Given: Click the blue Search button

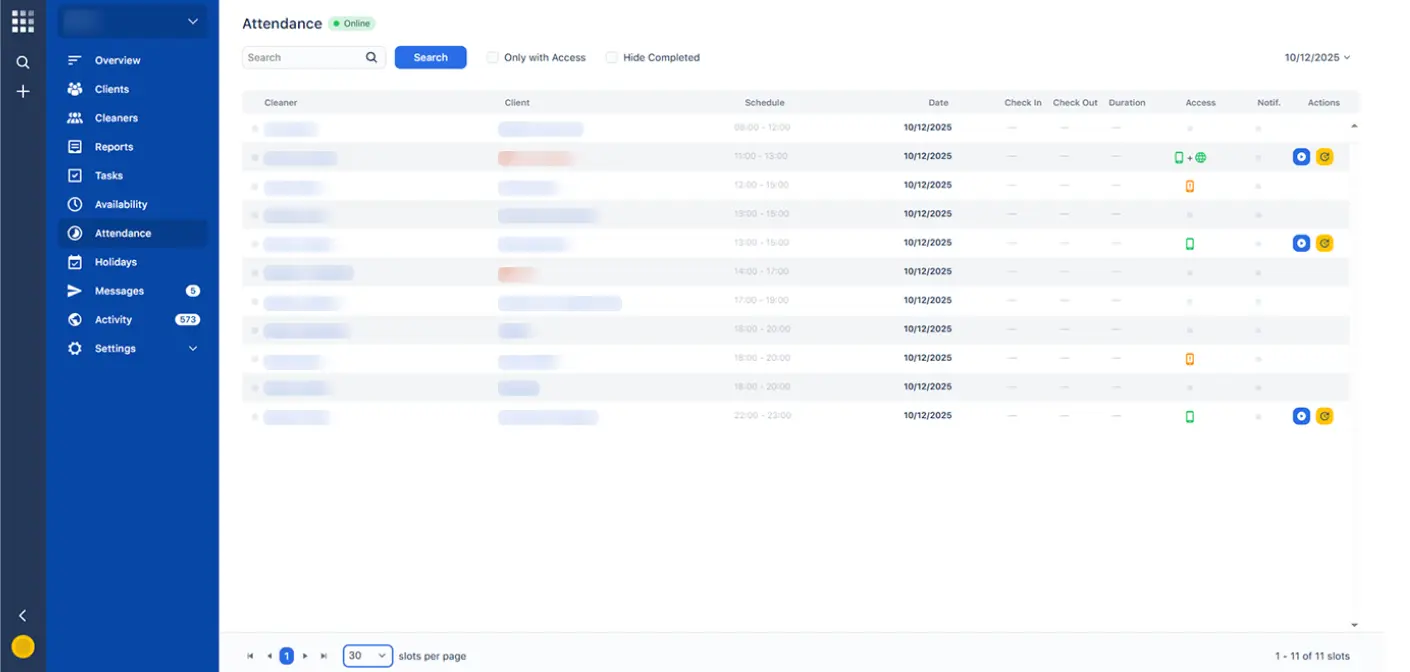Looking at the screenshot, I should click(x=430, y=58).
